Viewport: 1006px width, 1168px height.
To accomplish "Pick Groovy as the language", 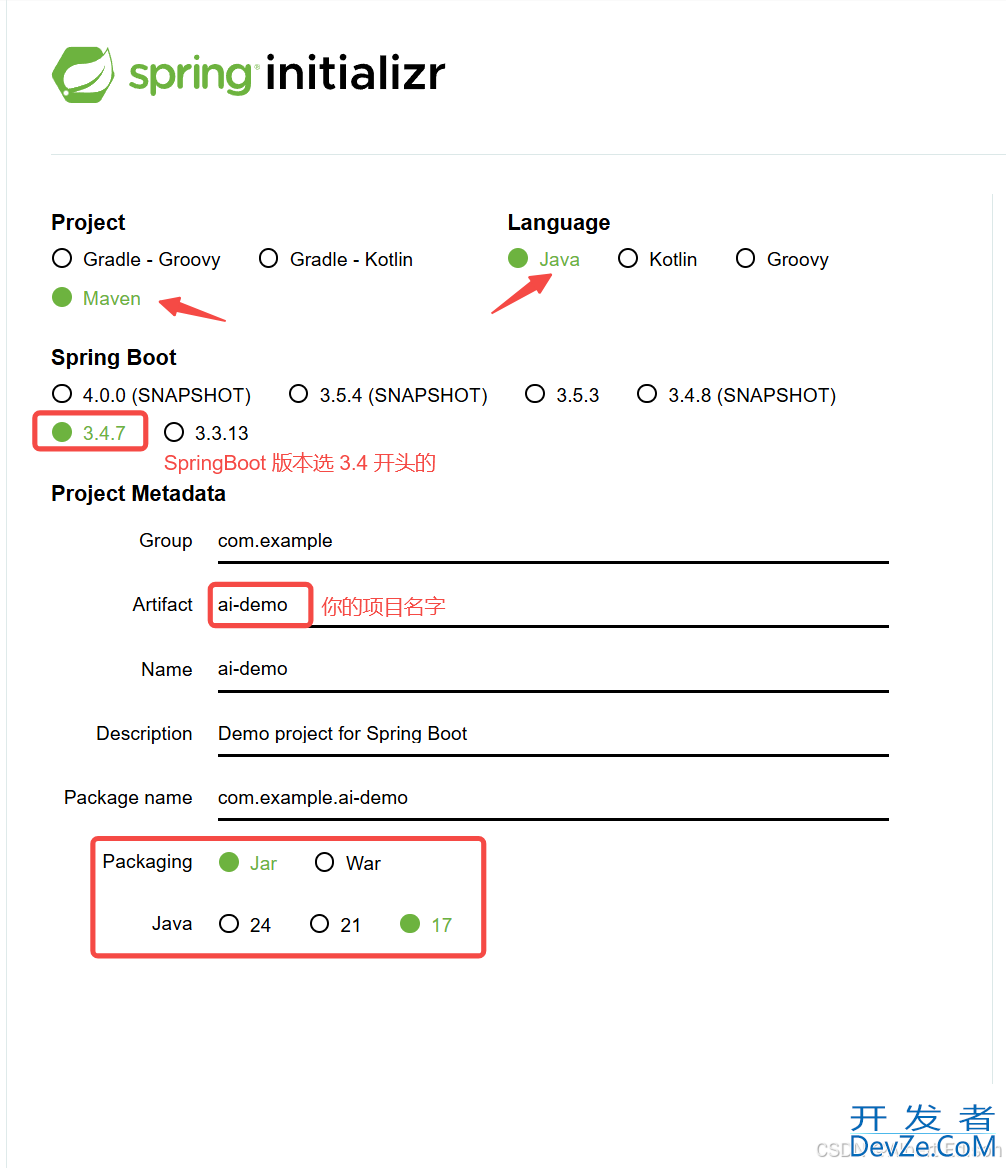I will point(782,259).
